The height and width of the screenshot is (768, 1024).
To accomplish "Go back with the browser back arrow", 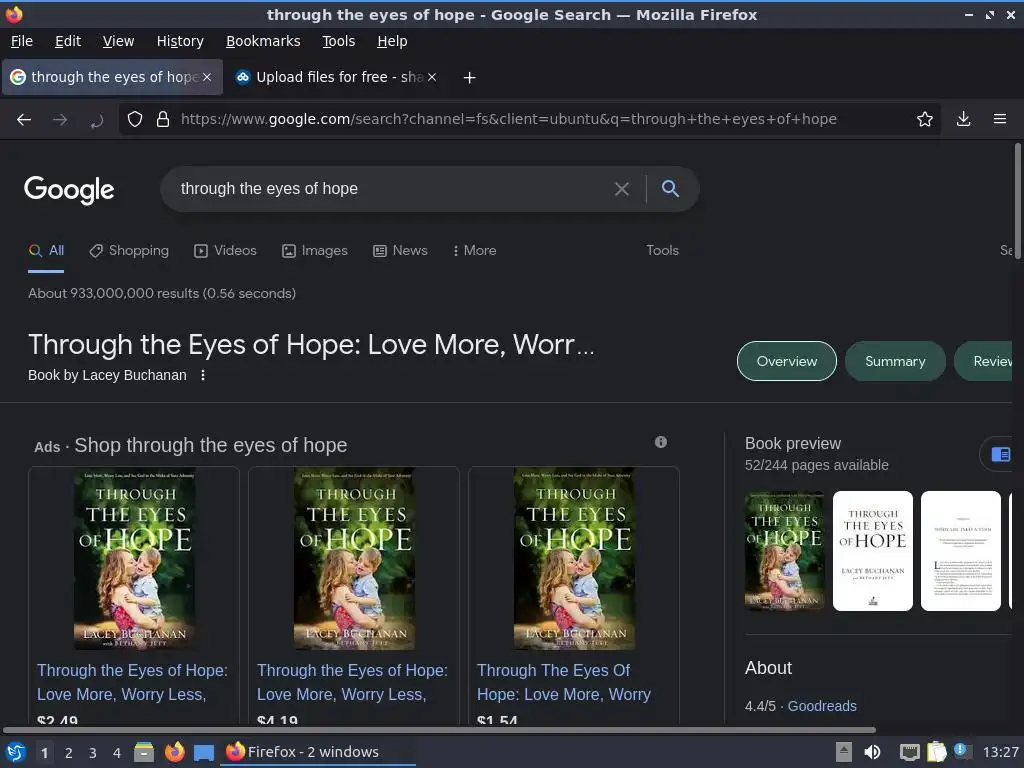I will (24, 120).
